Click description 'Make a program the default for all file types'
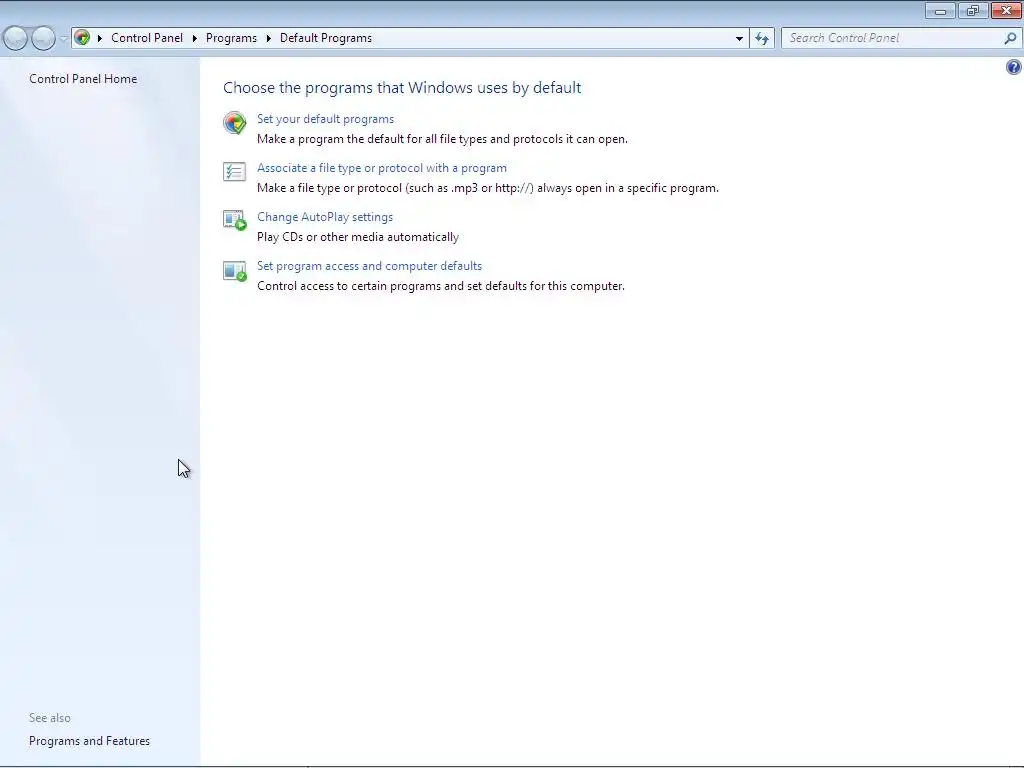The width and height of the screenshot is (1024, 768). coord(442,139)
